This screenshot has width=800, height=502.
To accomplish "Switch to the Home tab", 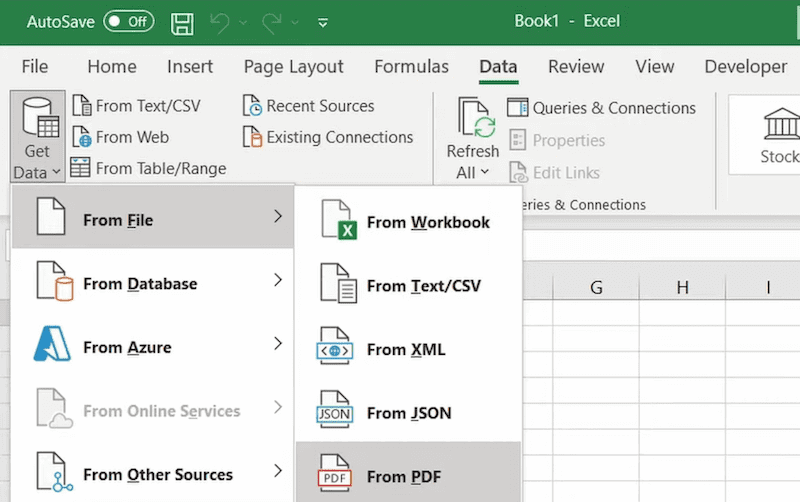I will (112, 66).
